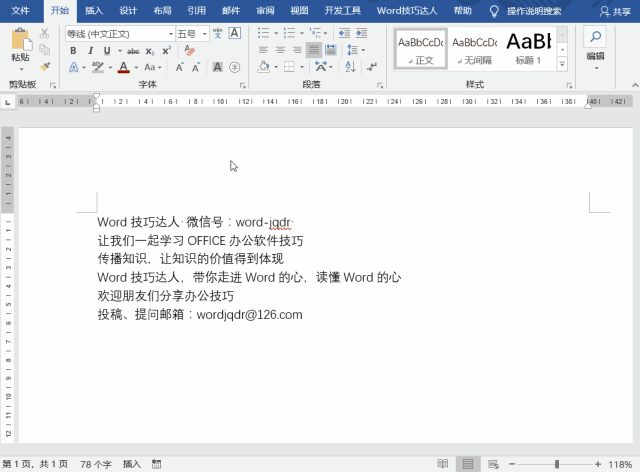This screenshot has height=472, width=640.
Task: Open the font size dropdown
Action: 204,34
